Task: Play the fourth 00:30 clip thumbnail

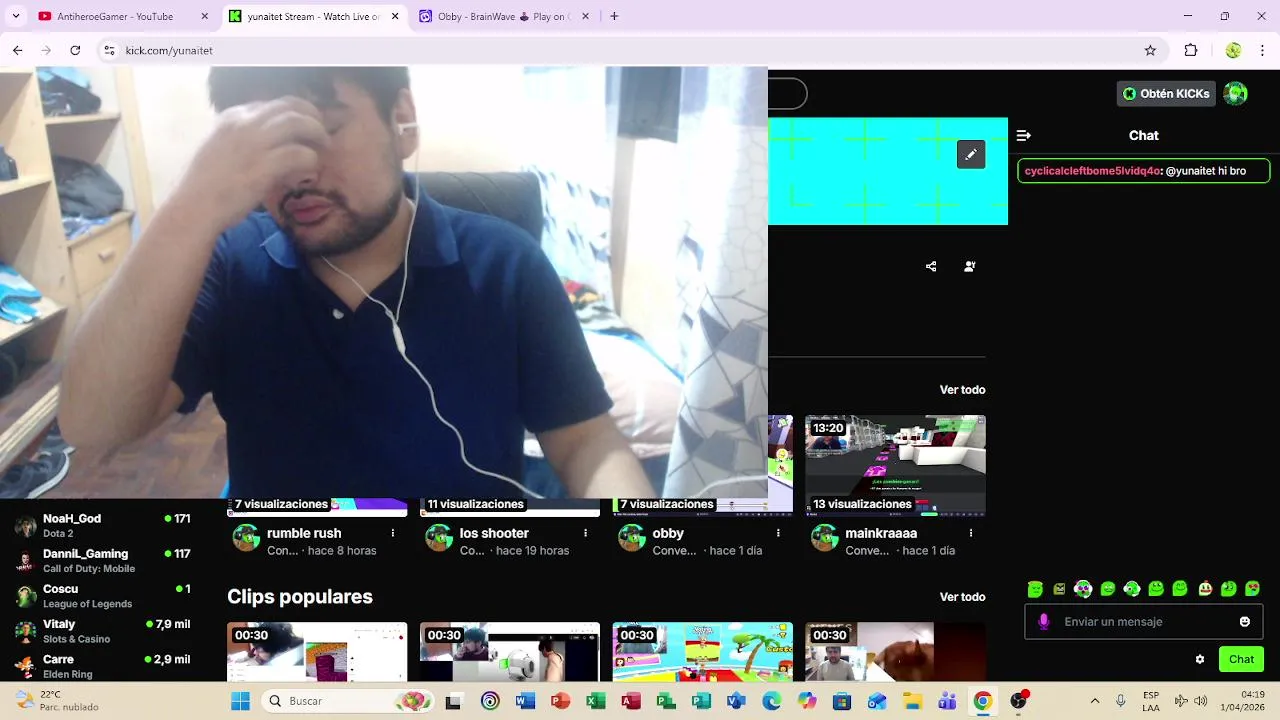Action: point(895,652)
